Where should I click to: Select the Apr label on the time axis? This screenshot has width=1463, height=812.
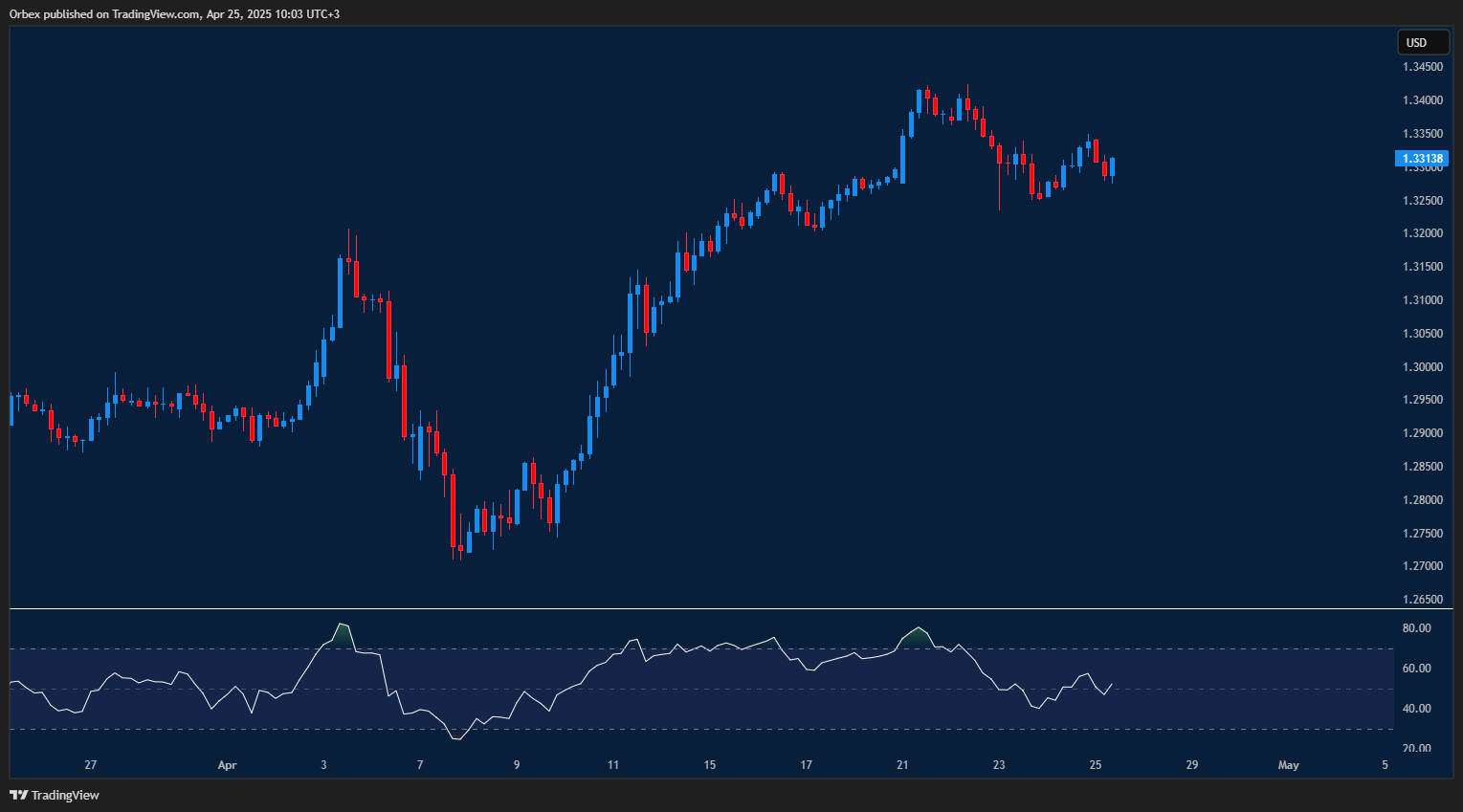pyautogui.click(x=227, y=765)
